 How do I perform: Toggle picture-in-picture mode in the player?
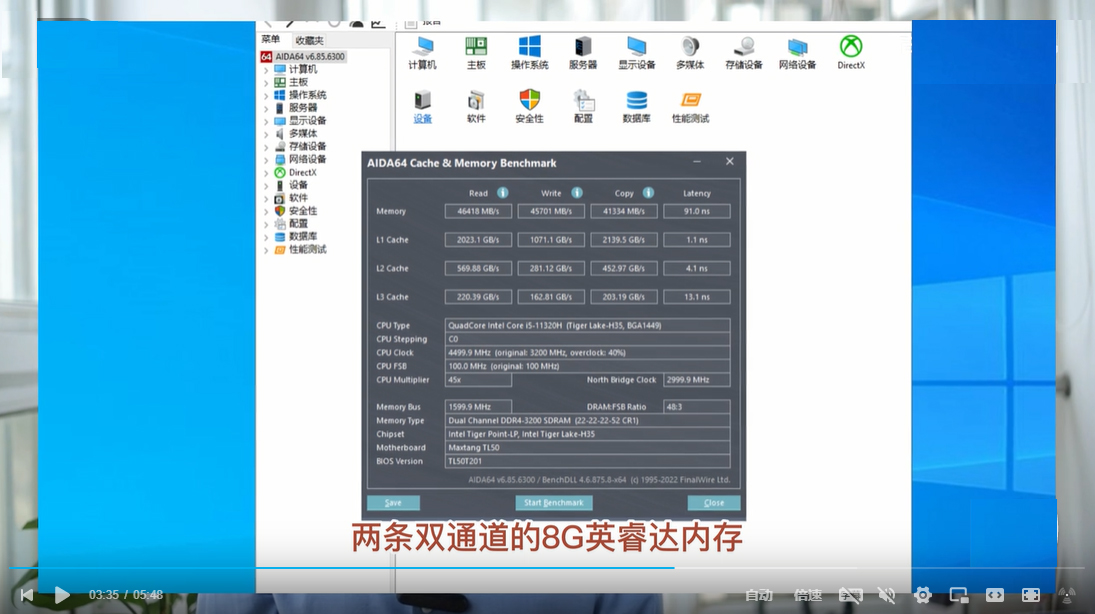tap(958, 595)
